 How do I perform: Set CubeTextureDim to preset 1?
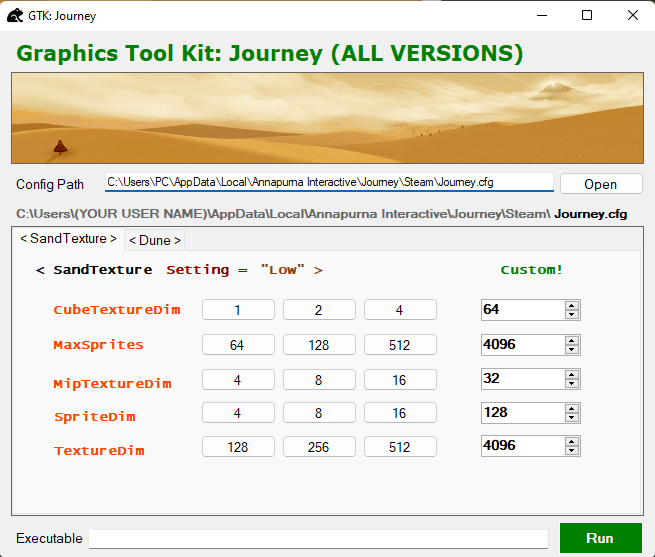(x=238, y=310)
